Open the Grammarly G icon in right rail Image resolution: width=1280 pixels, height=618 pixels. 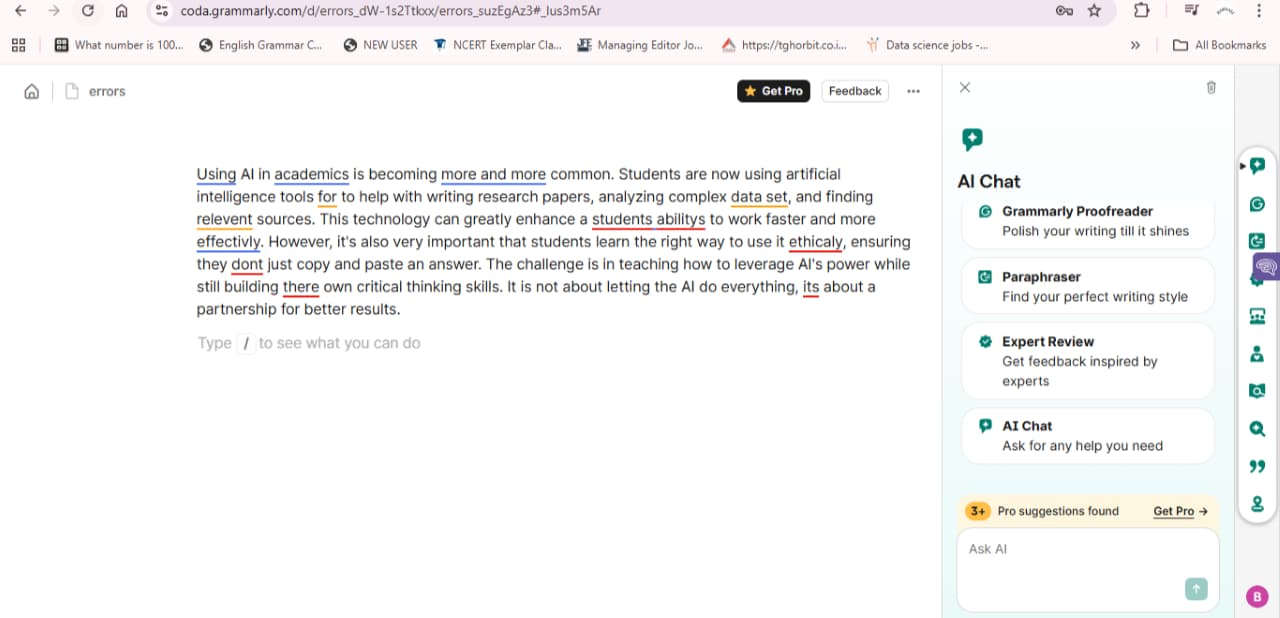pos(1257,204)
